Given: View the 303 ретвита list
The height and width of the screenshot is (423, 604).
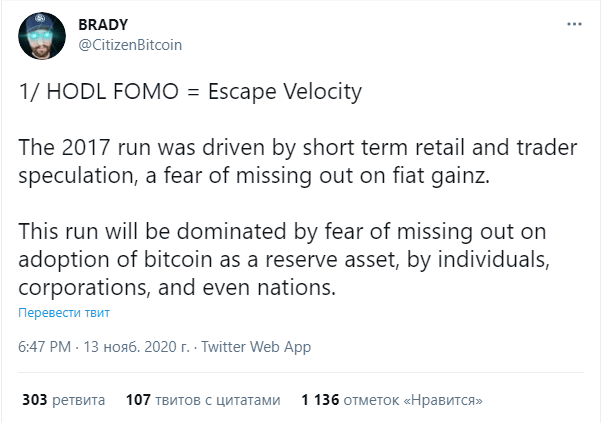Looking at the screenshot, I should 64,400.
